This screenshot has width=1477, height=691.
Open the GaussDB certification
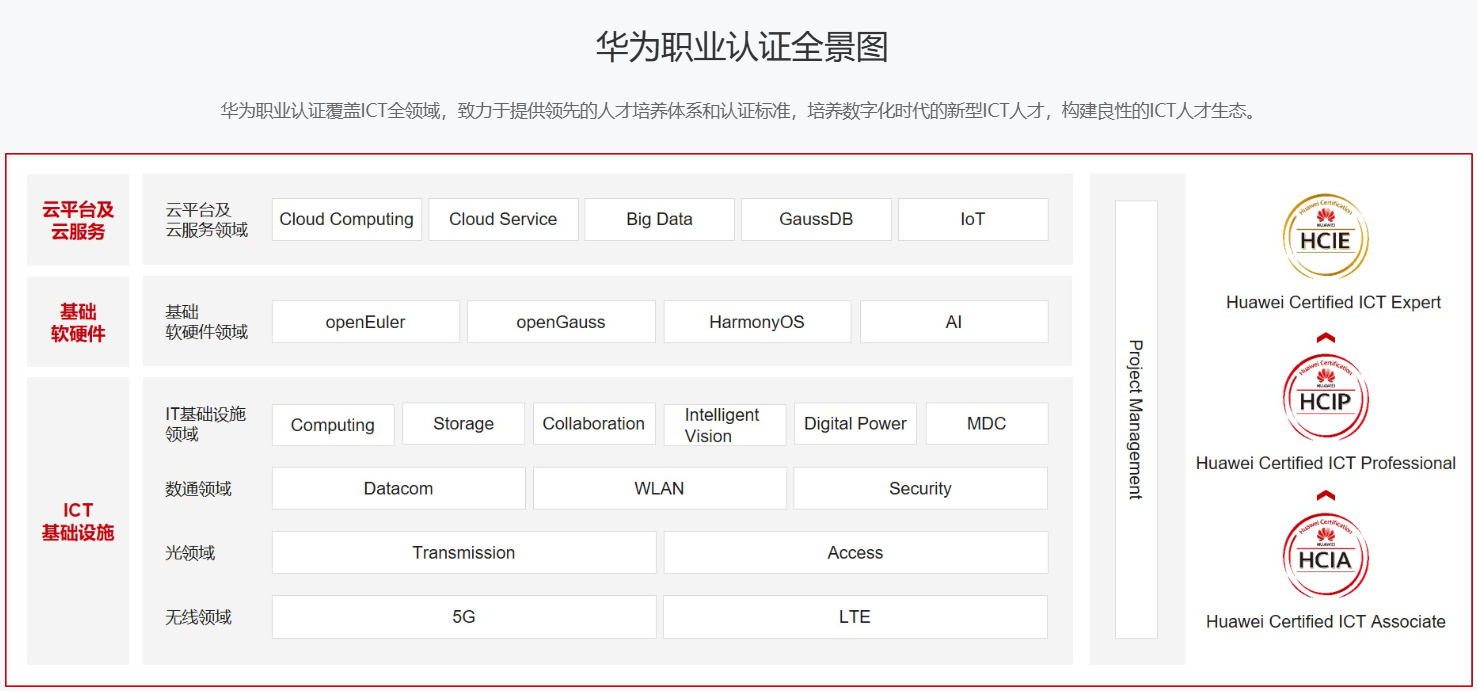(x=816, y=219)
